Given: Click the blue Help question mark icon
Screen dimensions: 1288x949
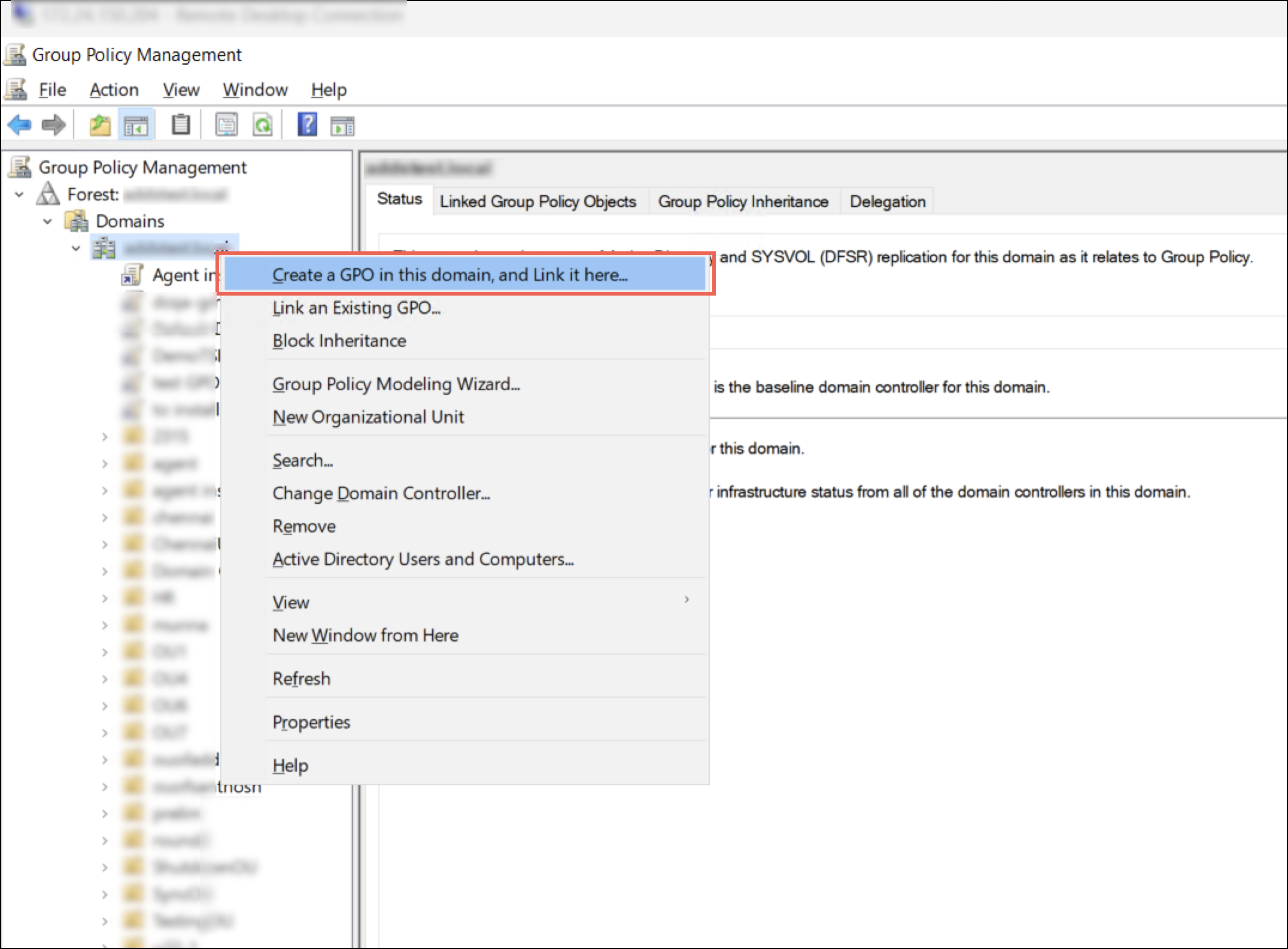Looking at the screenshot, I should click(x=307, y=126).
